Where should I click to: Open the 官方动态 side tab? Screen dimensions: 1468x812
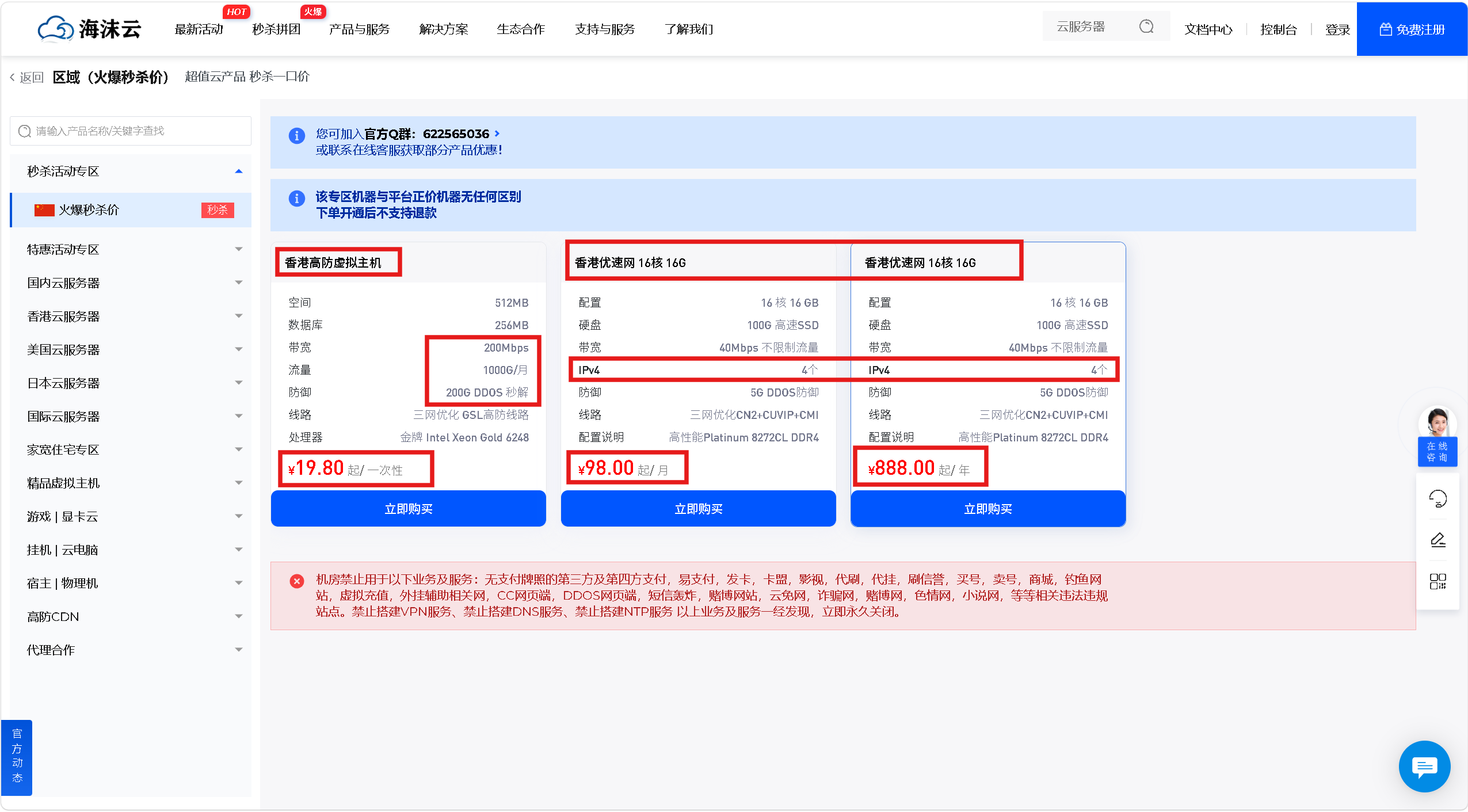[x=17, y=757]
